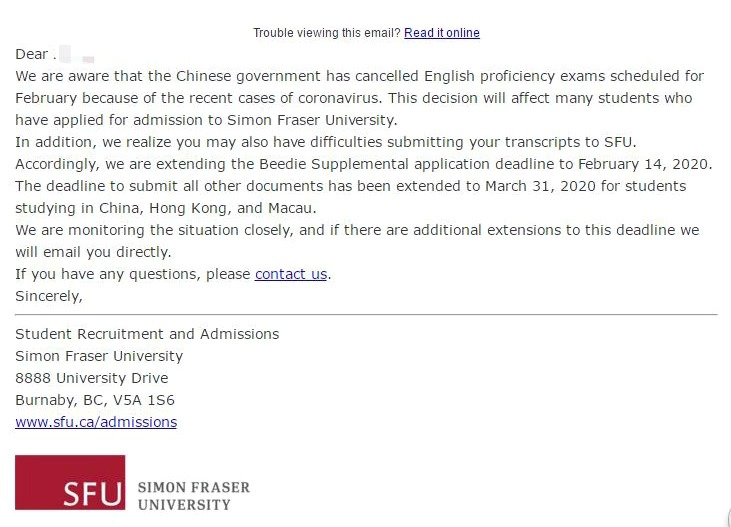The width and height of the screenshot is (731, 527).
Task: Click the horizontal divider below "Sincerely,"
Action: pyautogui.click(x=366, y=314)
